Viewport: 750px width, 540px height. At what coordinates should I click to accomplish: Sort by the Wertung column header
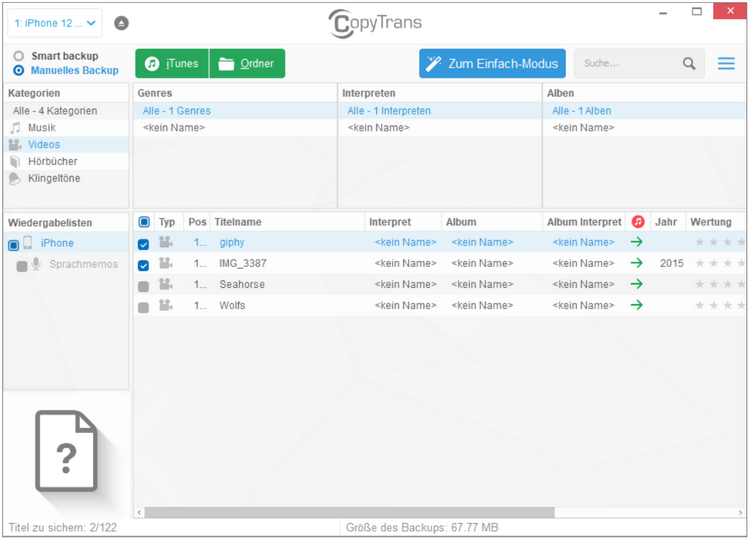pos(716,222)
